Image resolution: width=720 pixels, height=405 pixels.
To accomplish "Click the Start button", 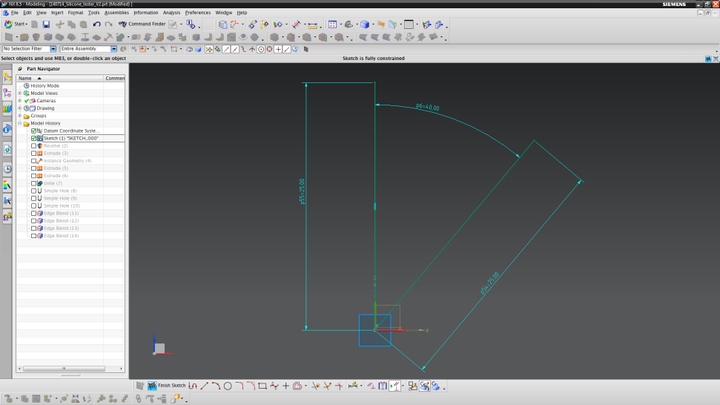I will (x=14, y=24).
